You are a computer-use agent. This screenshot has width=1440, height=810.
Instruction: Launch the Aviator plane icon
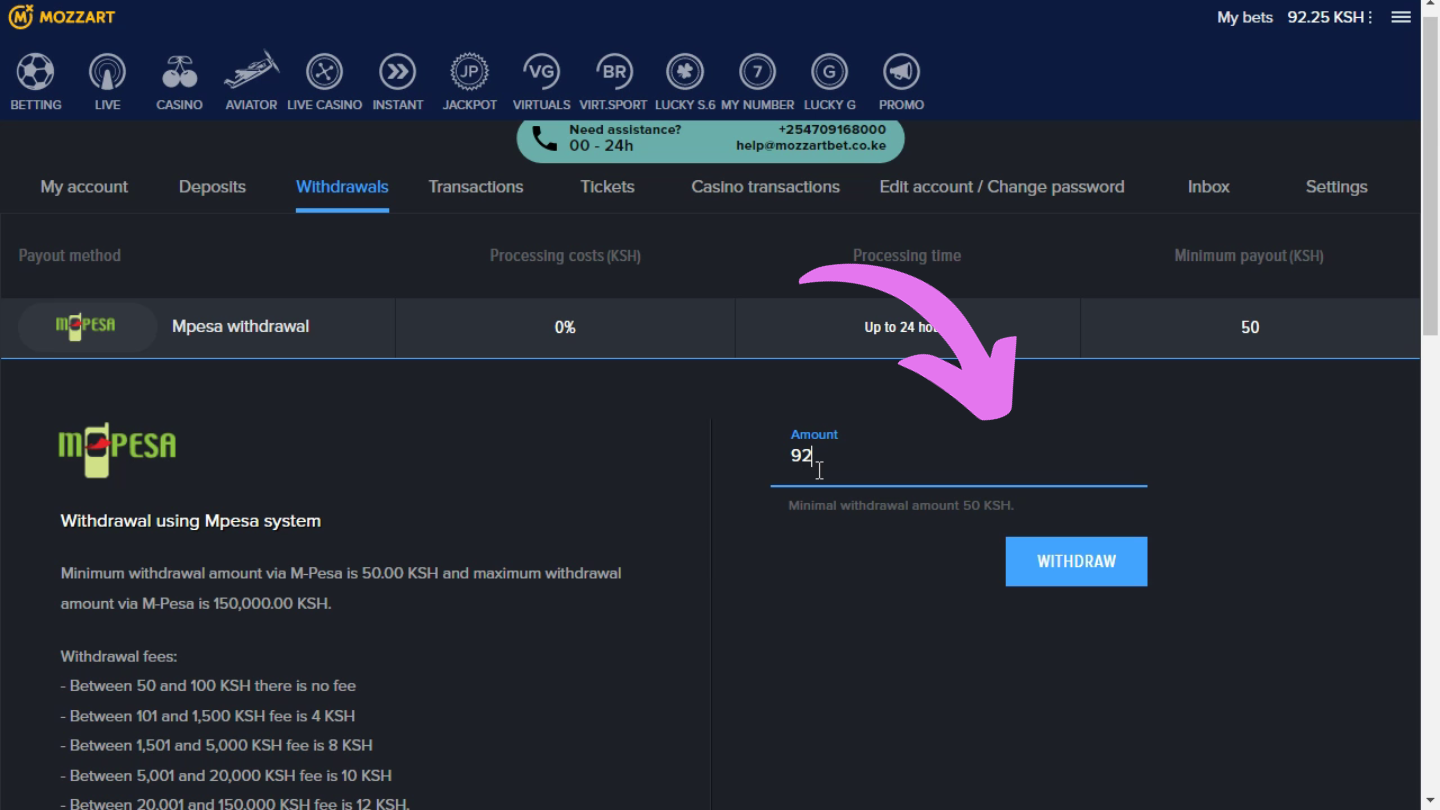(251, 70)
